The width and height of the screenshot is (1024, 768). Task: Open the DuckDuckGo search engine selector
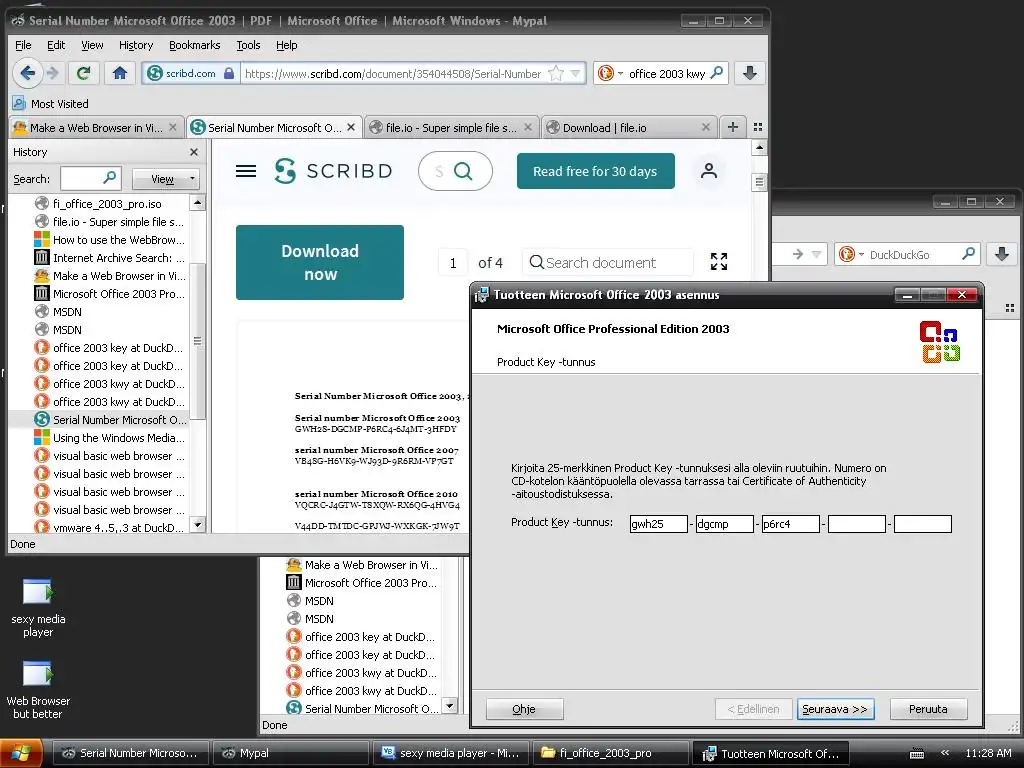point(610,73)
